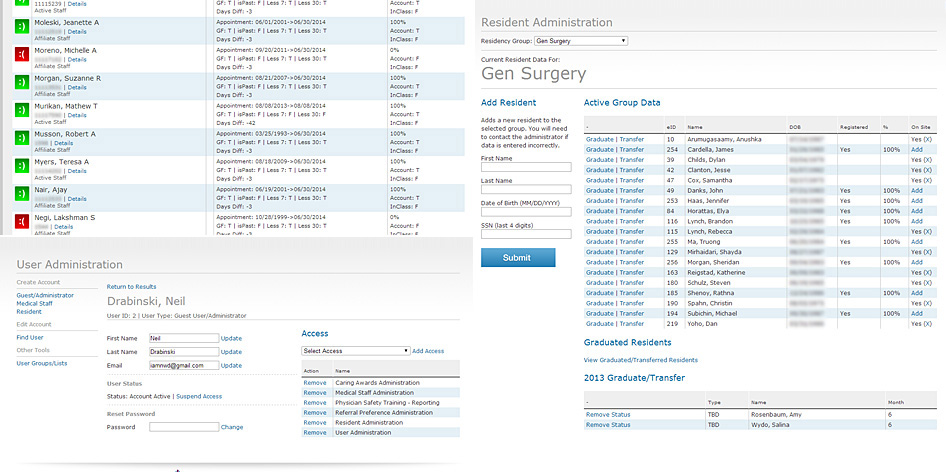Open the Residency Group dropdown
Image resolution: width=946 pixels, height=472 pixels.
coord(581,41)
